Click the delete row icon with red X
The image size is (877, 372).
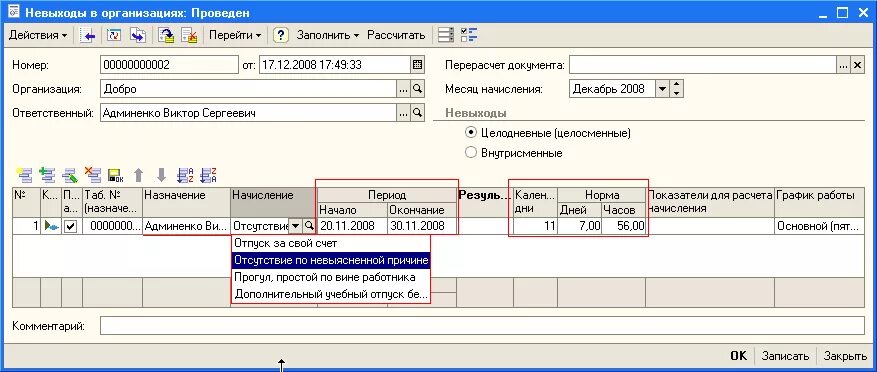pos(92,175)
